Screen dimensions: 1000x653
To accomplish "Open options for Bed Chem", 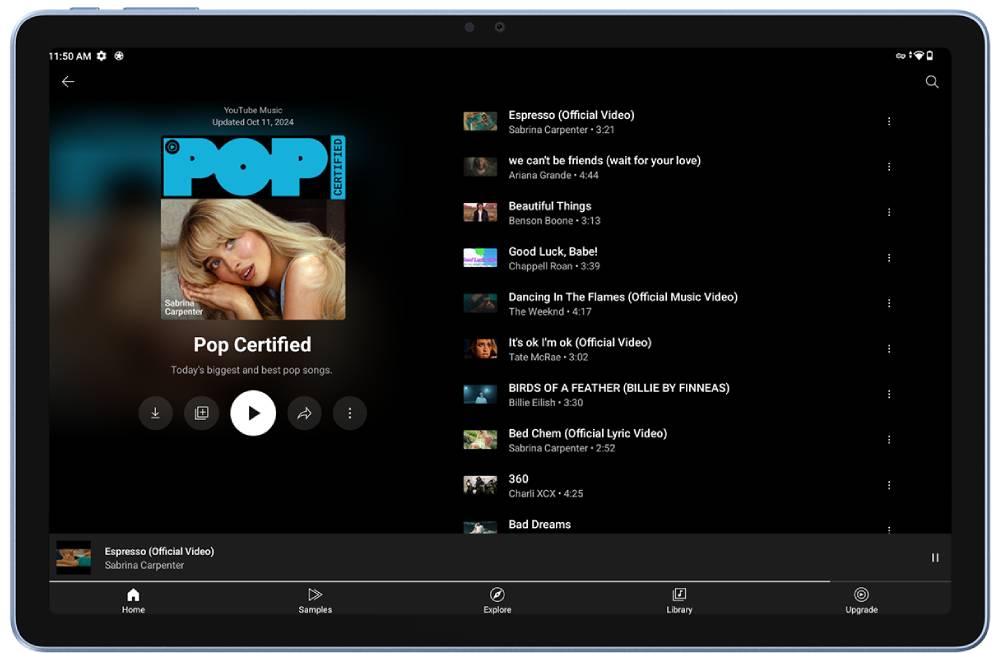I will (889, 440).
